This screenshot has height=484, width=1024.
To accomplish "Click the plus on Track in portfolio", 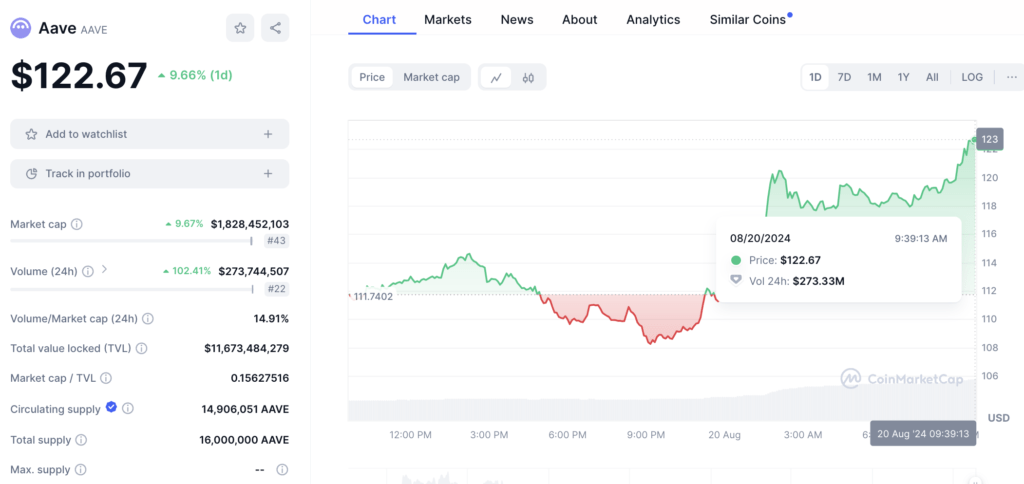I will [268, 174].
